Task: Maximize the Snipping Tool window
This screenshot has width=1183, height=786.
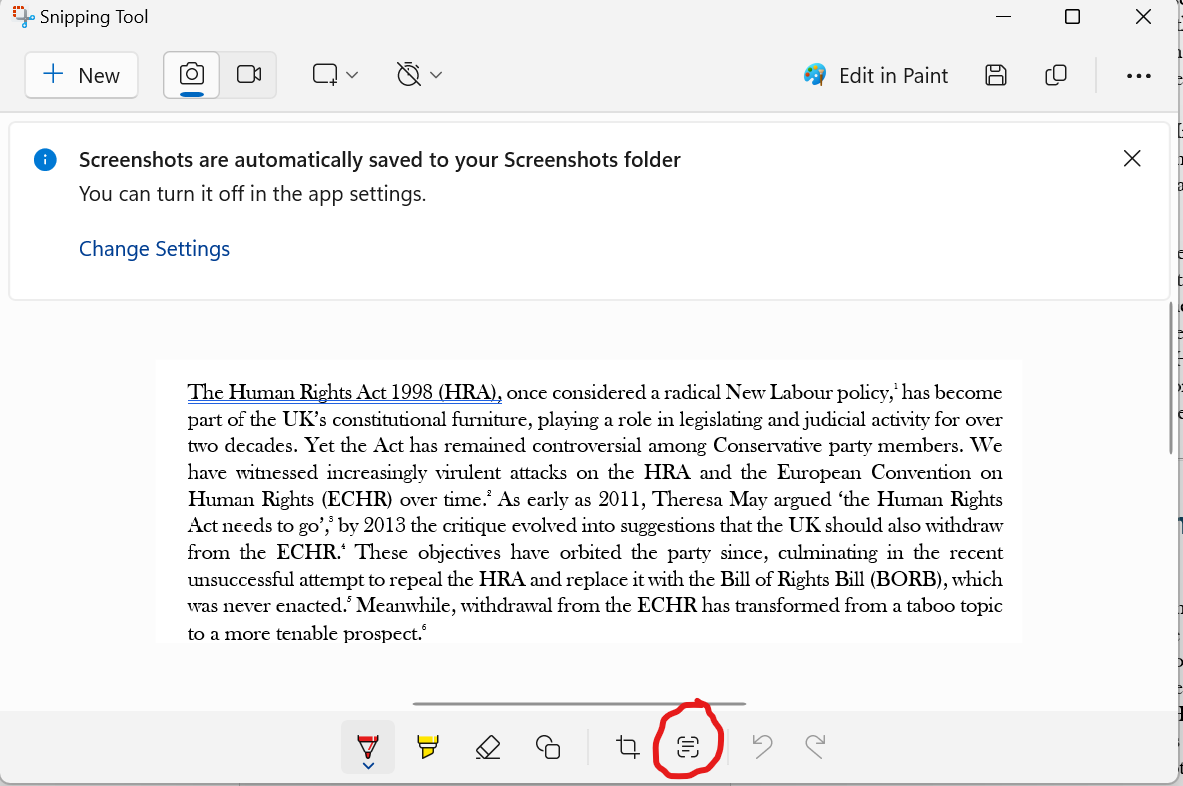Action: point(1072,17)
